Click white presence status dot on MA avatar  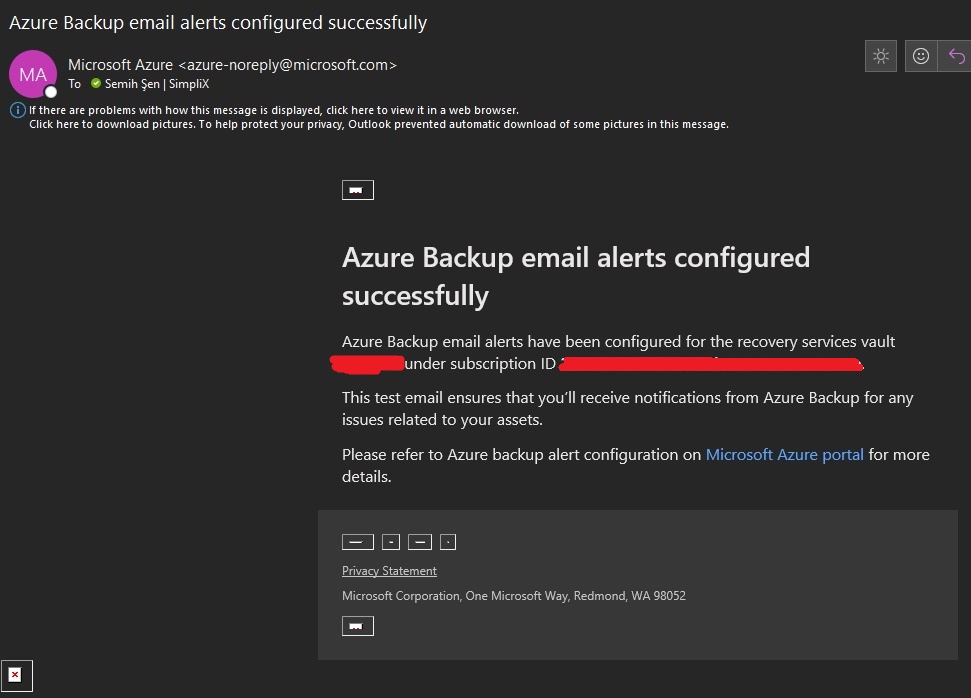tap(51, 92)
